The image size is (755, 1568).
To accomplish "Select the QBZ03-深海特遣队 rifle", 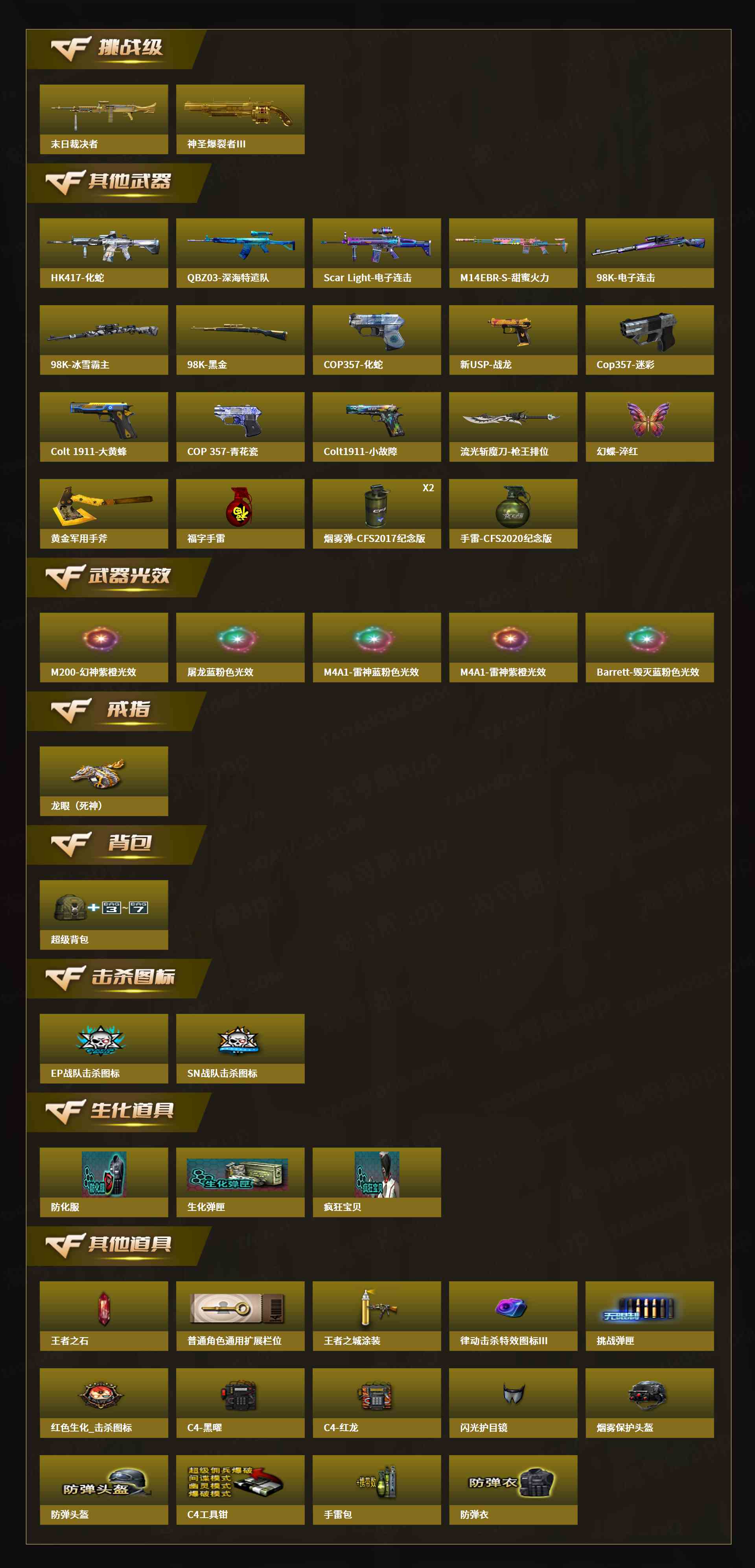I will click(x=240, y=253).
